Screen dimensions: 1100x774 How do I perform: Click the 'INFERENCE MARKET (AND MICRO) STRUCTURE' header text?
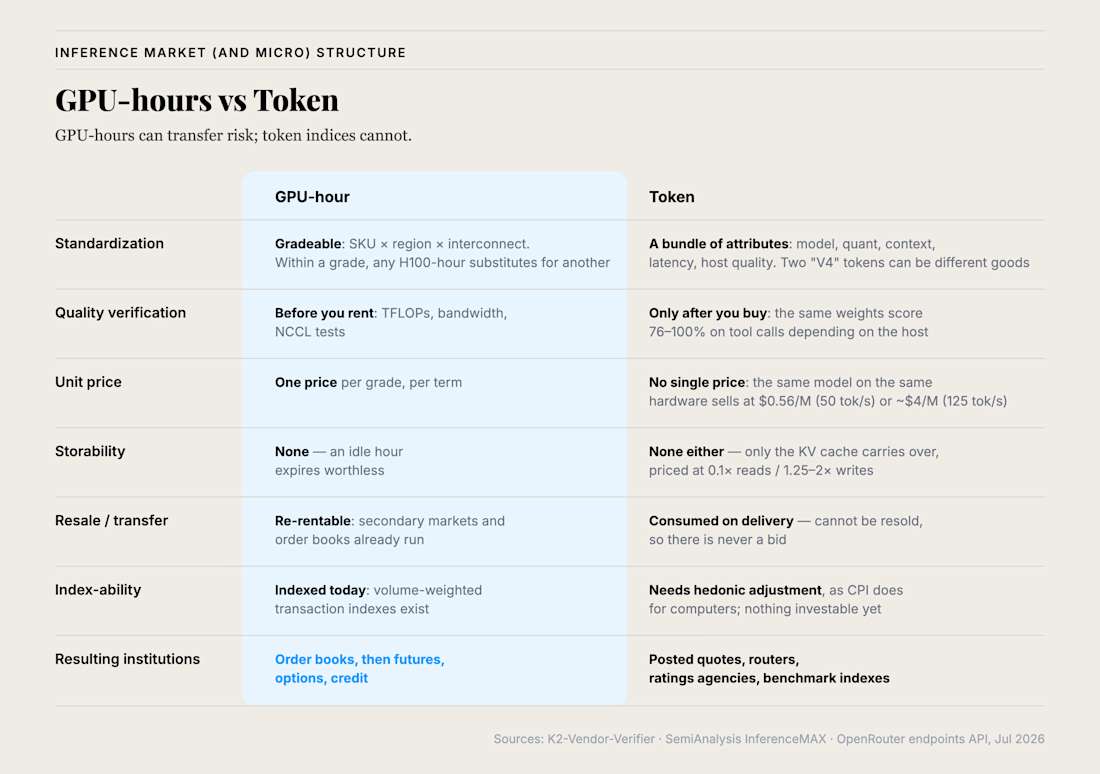coord(230,53)
